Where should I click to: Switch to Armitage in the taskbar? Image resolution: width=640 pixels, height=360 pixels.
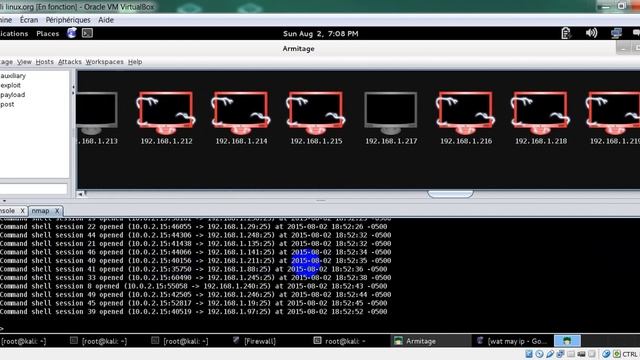point(431,341)
